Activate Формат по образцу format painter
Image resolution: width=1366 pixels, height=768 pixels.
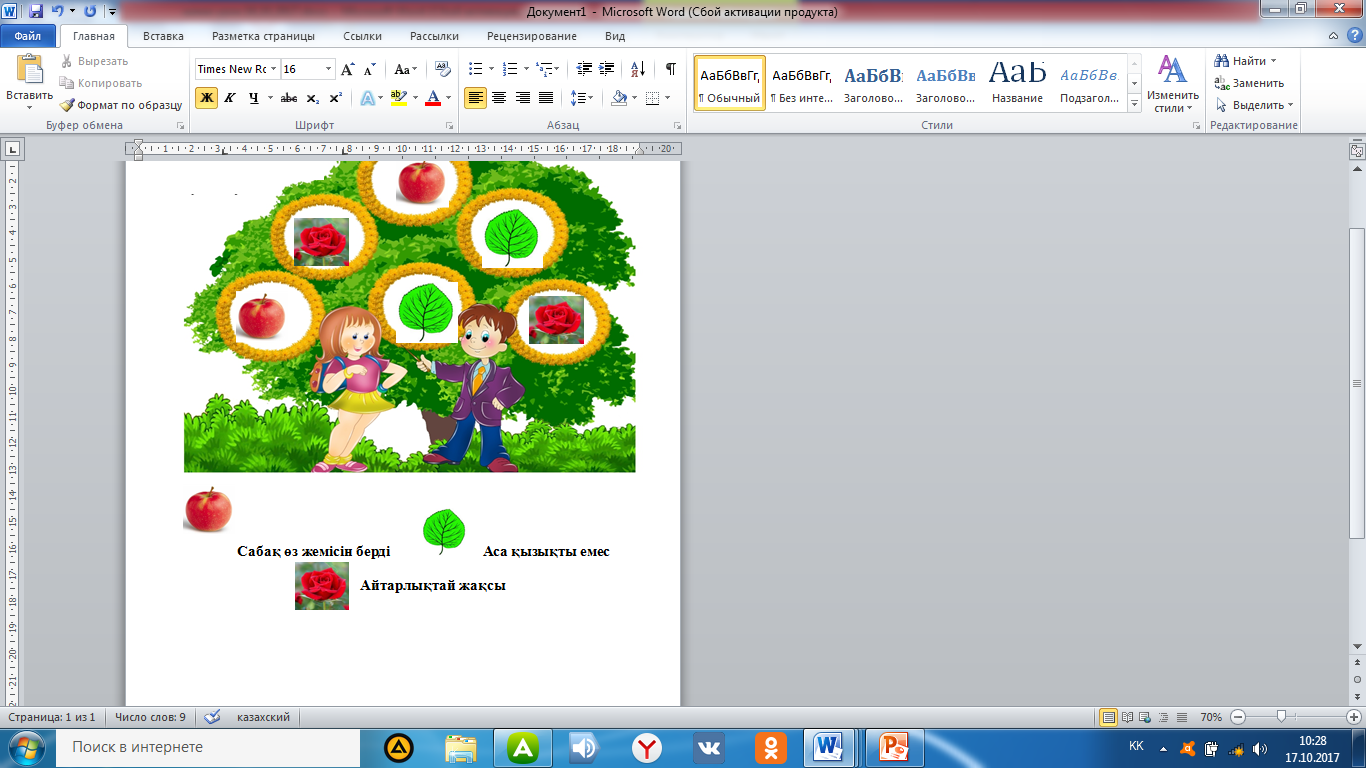click(x=120, y=105)
